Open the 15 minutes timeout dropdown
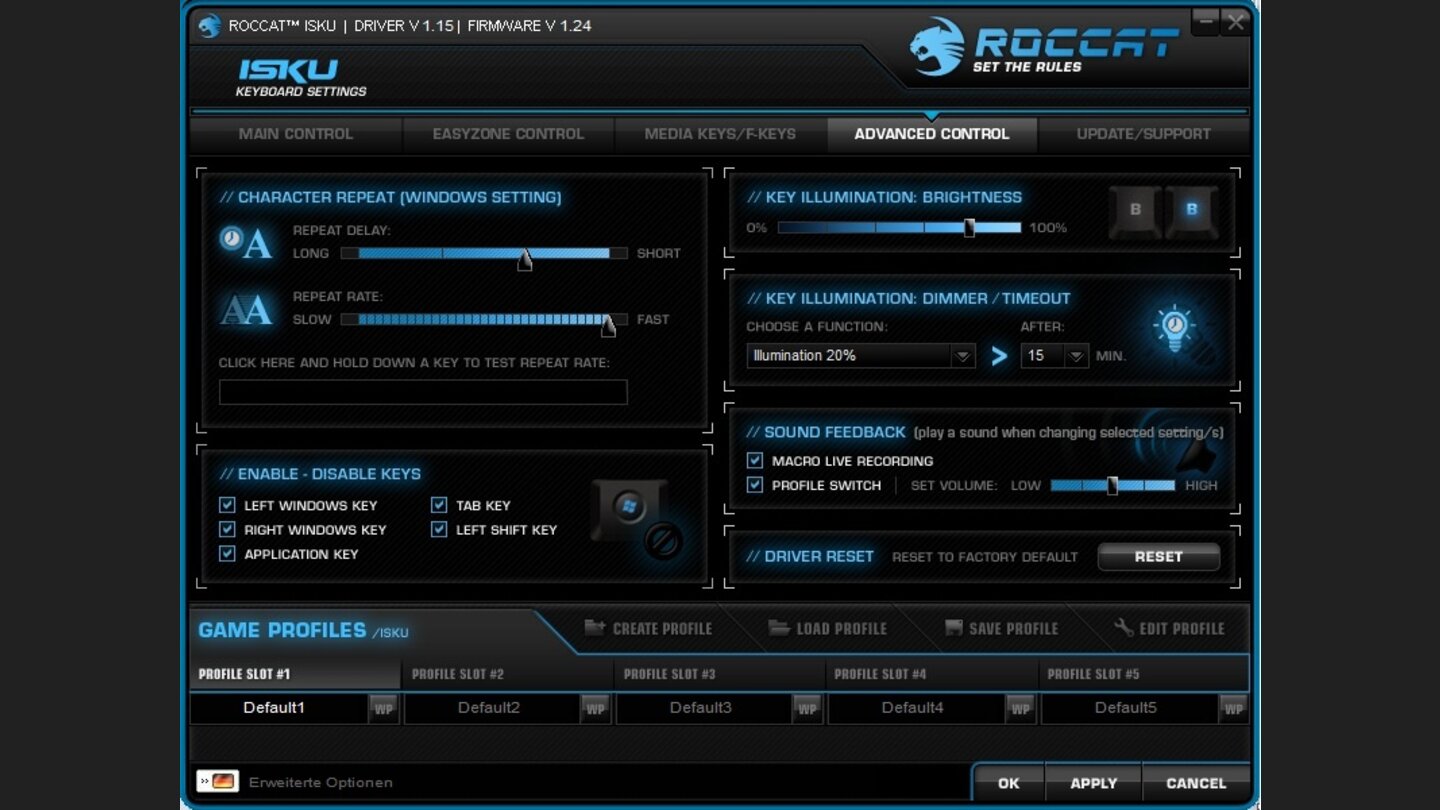Screen dimensions: 1440x810 [x=1054, y=356]
